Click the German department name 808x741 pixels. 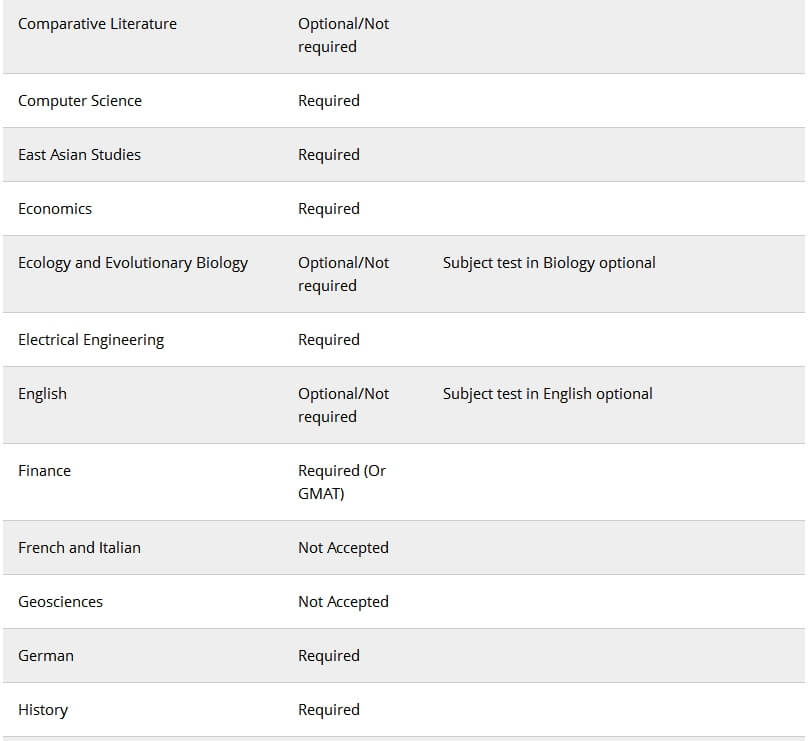[x=46, y=656]
